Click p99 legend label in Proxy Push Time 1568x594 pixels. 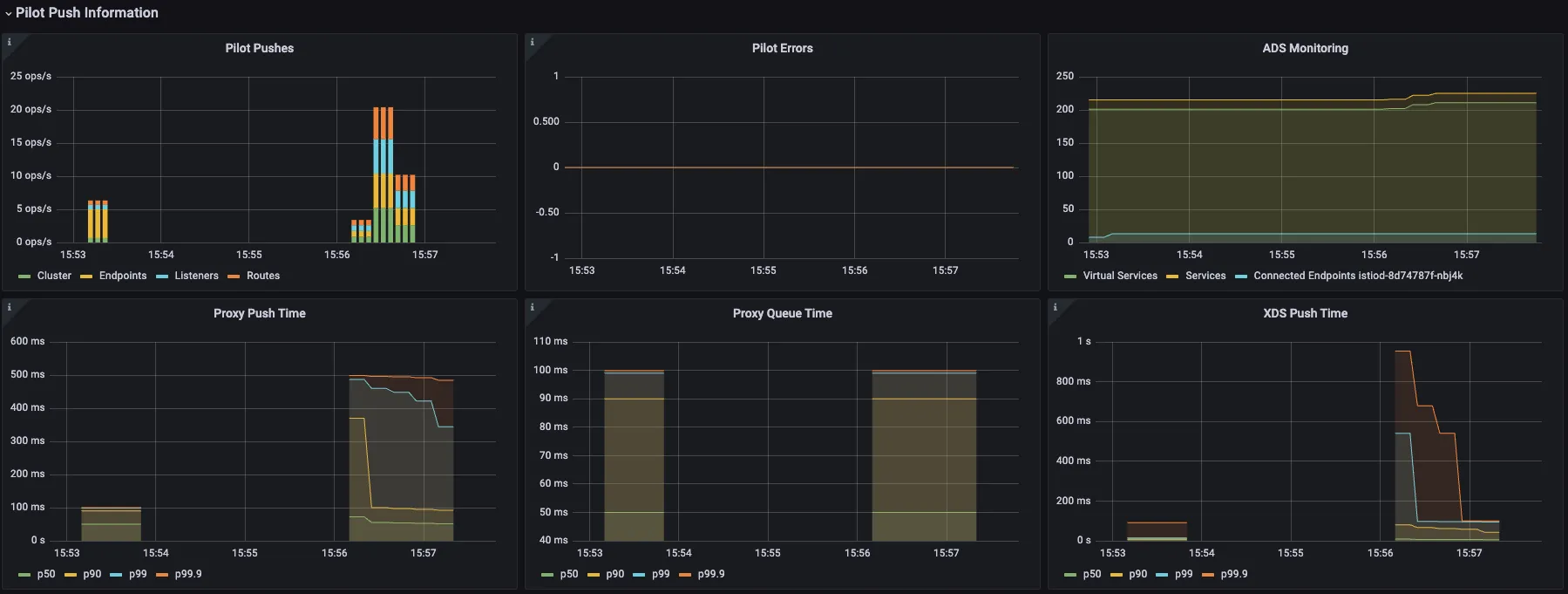click(x=138, y=574)
